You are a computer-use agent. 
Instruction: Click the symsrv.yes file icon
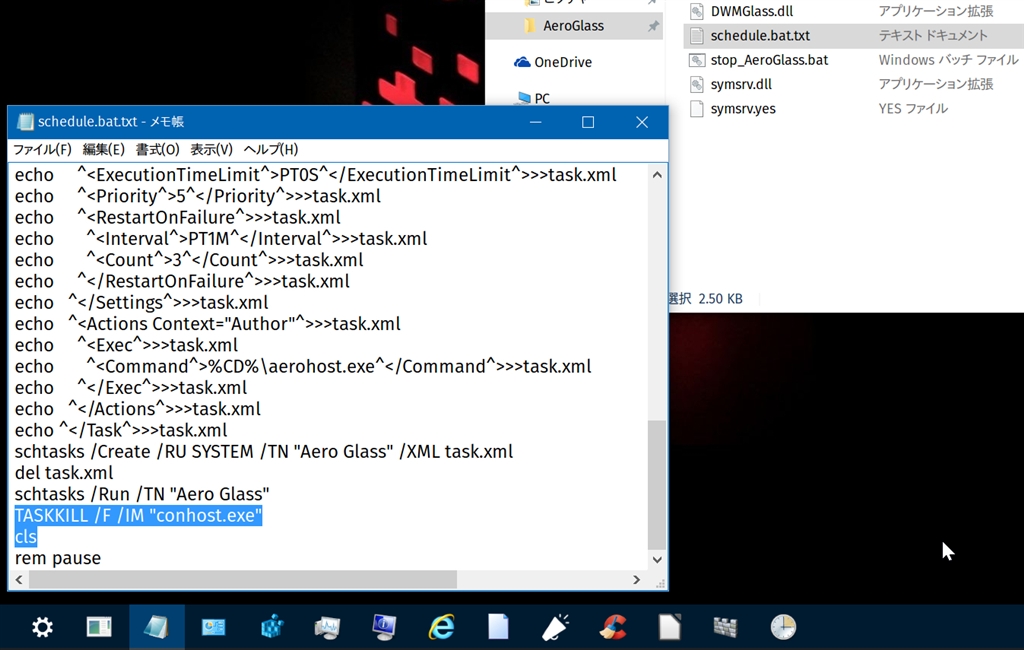coord(697,108)
